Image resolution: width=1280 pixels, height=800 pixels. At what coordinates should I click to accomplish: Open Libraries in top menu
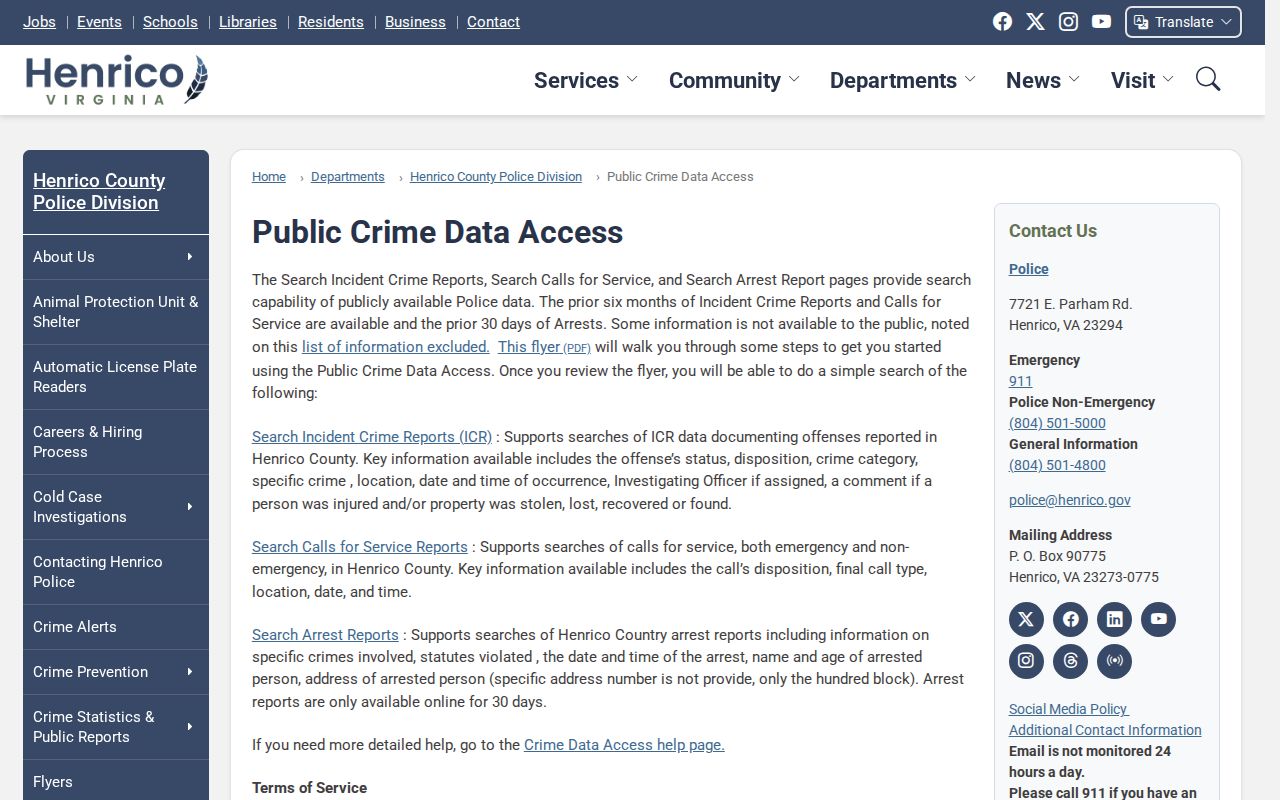(248, 22)
